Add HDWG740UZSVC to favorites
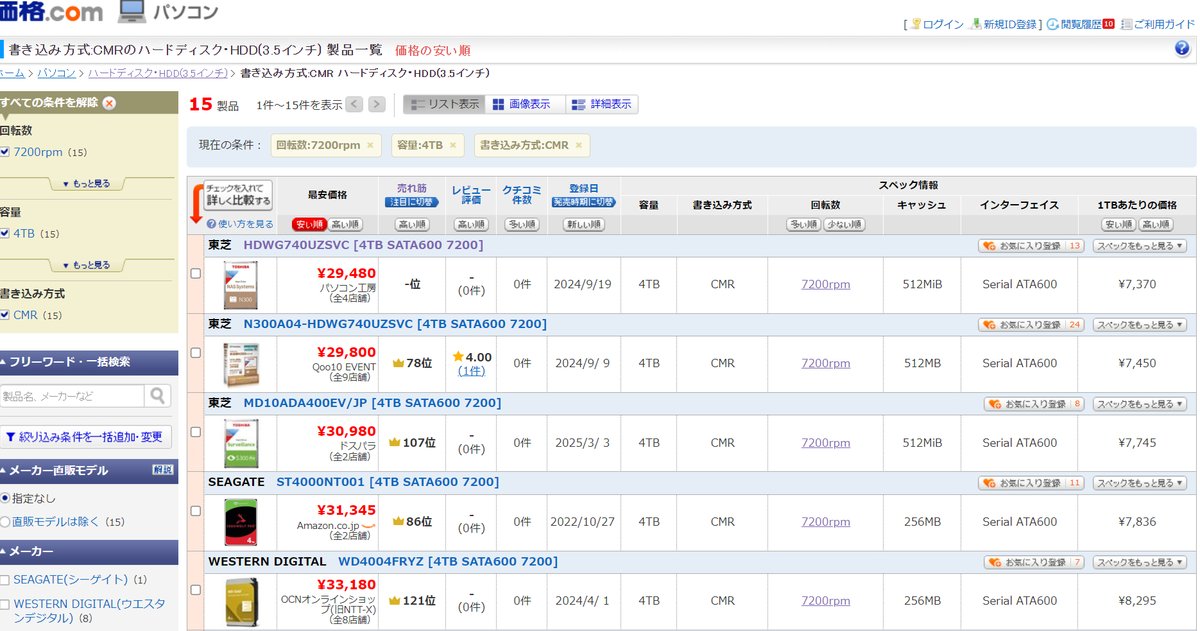Screen dimensions: 1200x631 click(x=1031, y=245)
